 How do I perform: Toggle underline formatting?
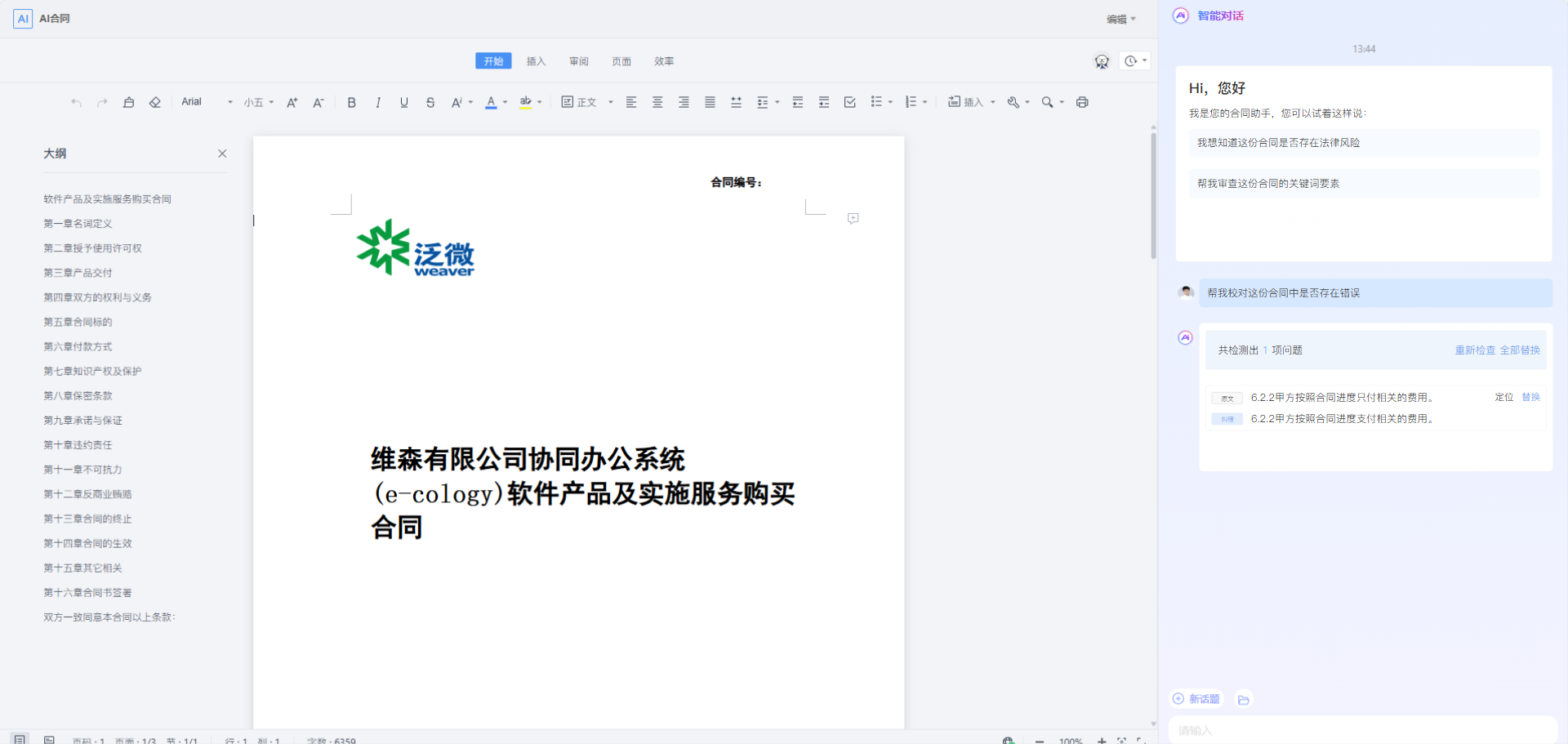(404, 102)
